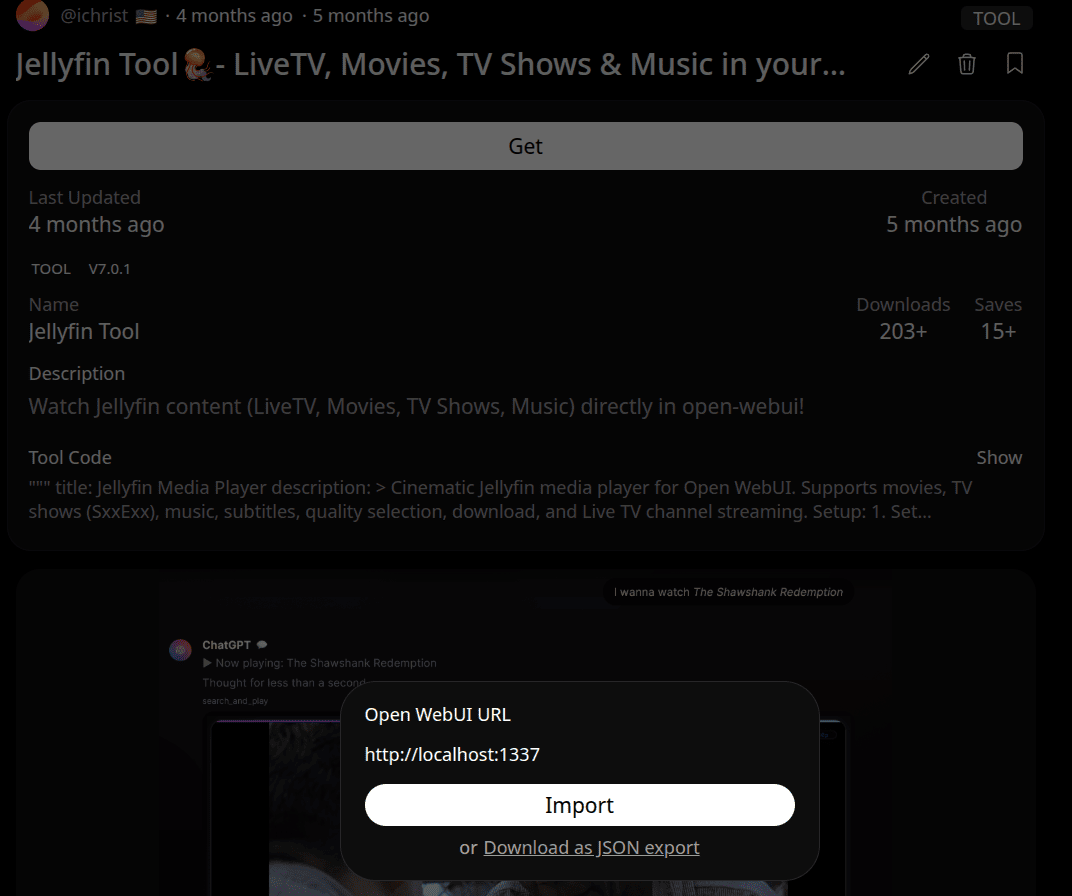Click the Watch Jellyfin content description text
The width and height of the screenshot is (1072, 896).
click(x=416, y=407)
